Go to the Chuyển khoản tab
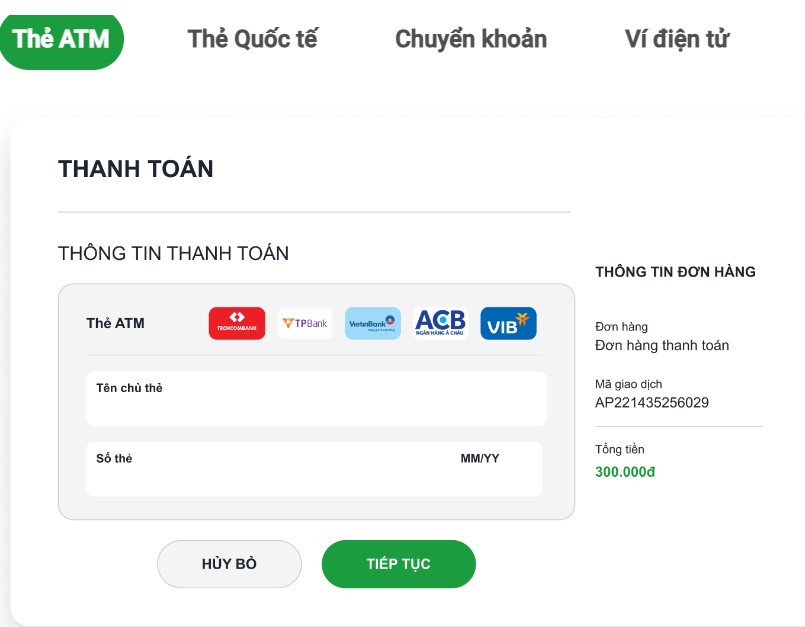This screenshot has height=627, width=805. [x=471, y=40]
